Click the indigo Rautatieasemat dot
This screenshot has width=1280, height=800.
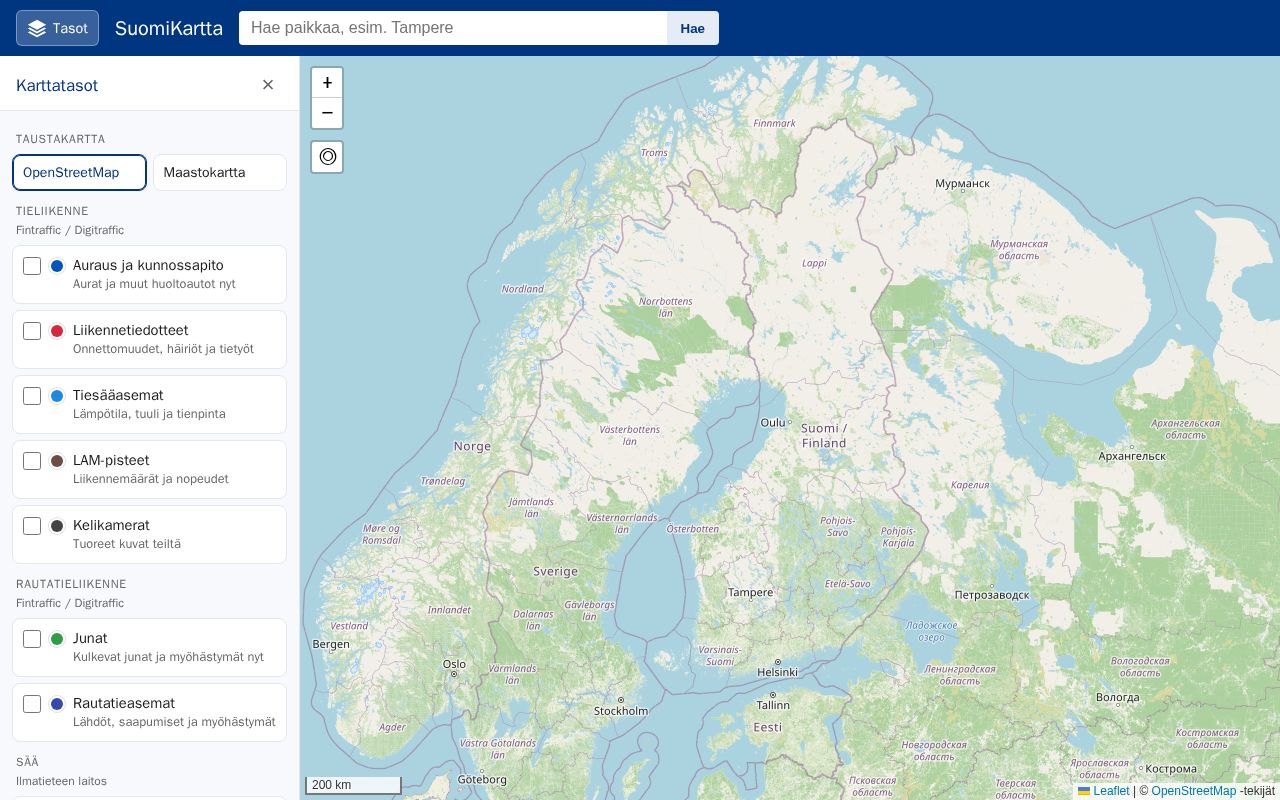57,704
